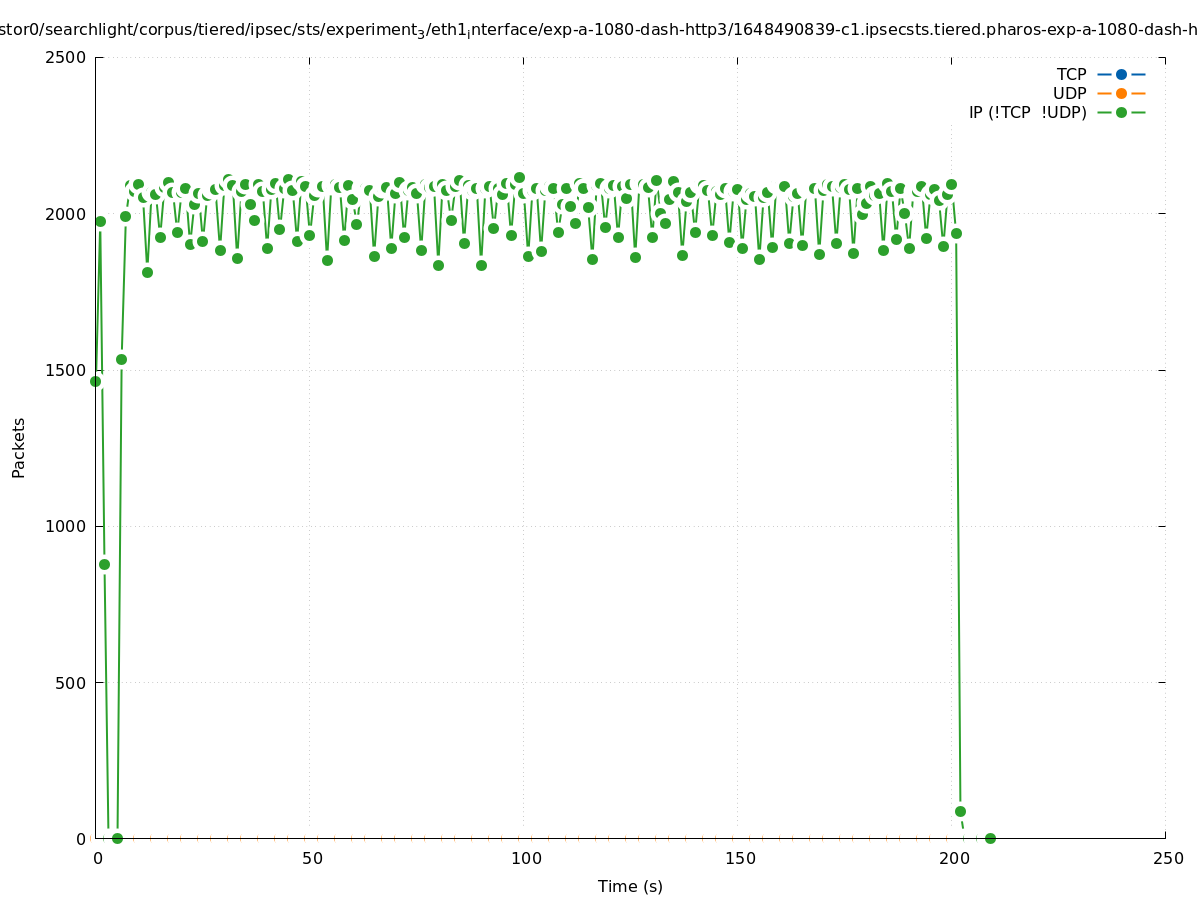Click the 500 tick label on y-axis
This screenshot has width=1197, height=900.
click(70, 683)
